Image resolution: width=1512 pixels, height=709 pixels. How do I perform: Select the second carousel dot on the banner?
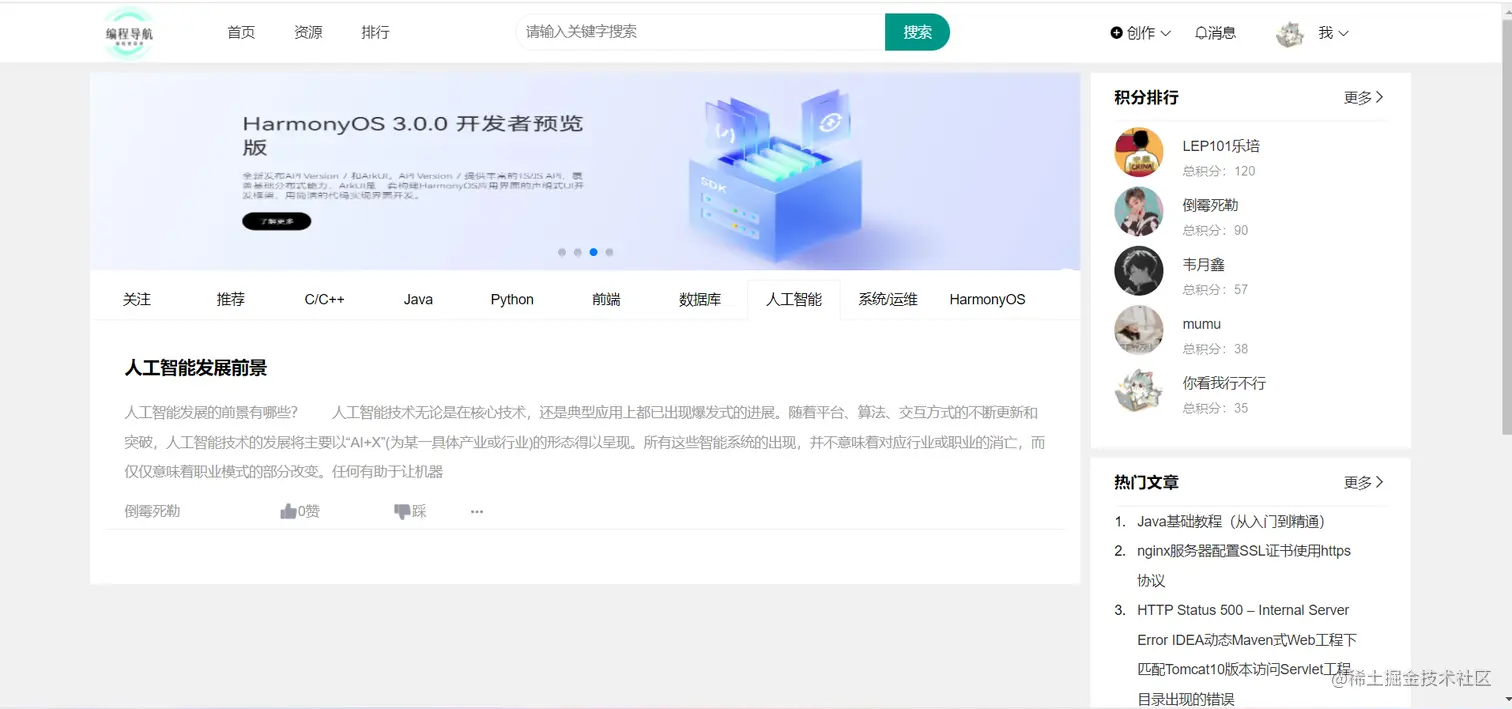(x=578, y=252)
